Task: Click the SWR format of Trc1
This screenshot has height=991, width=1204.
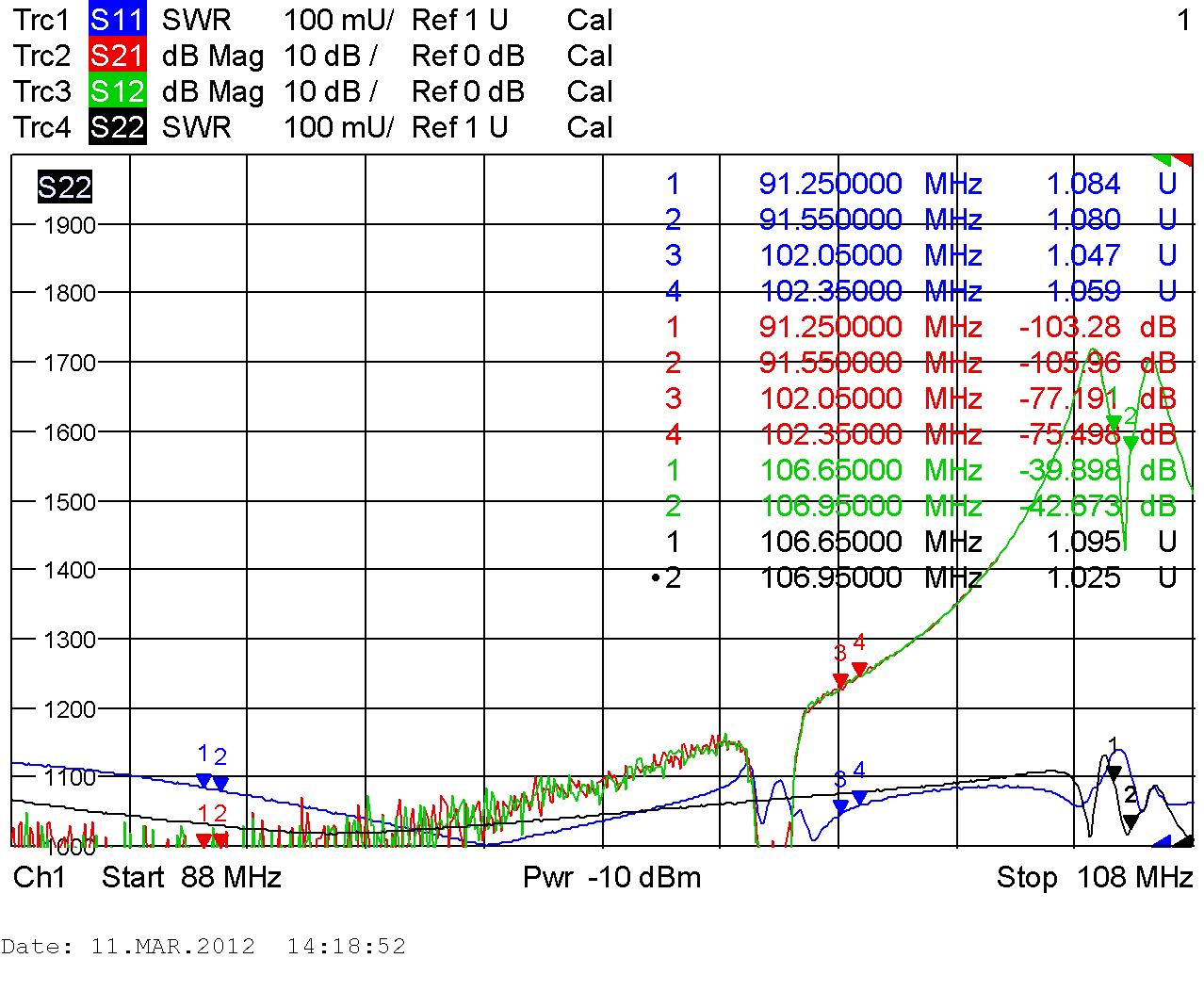Action: tap(196, 20)
